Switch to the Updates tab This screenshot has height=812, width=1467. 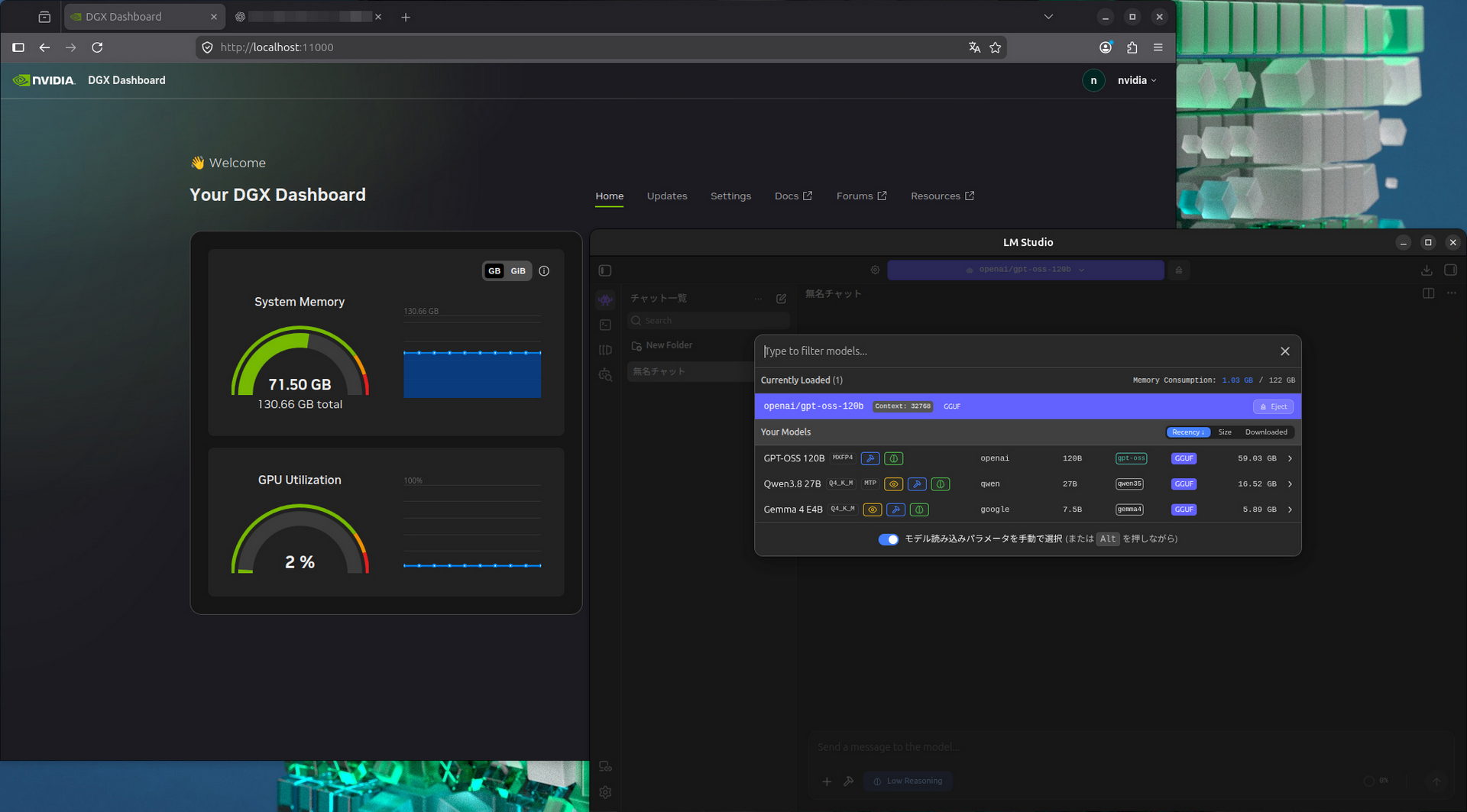coord(667,196)
